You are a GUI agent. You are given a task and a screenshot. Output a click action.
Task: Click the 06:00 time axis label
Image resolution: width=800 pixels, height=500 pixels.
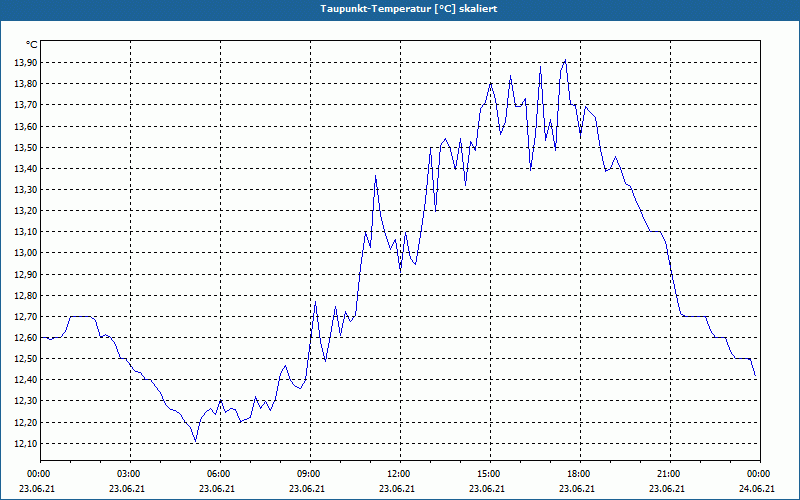point(220,474)
